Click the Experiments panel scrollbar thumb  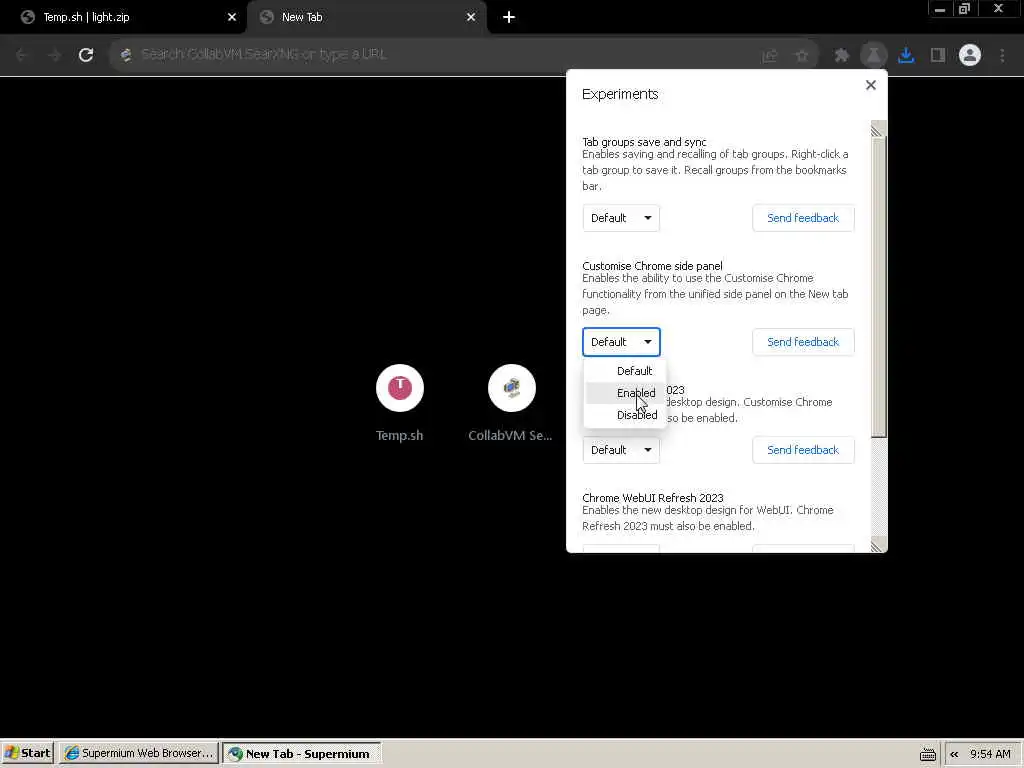click(878, 287)
